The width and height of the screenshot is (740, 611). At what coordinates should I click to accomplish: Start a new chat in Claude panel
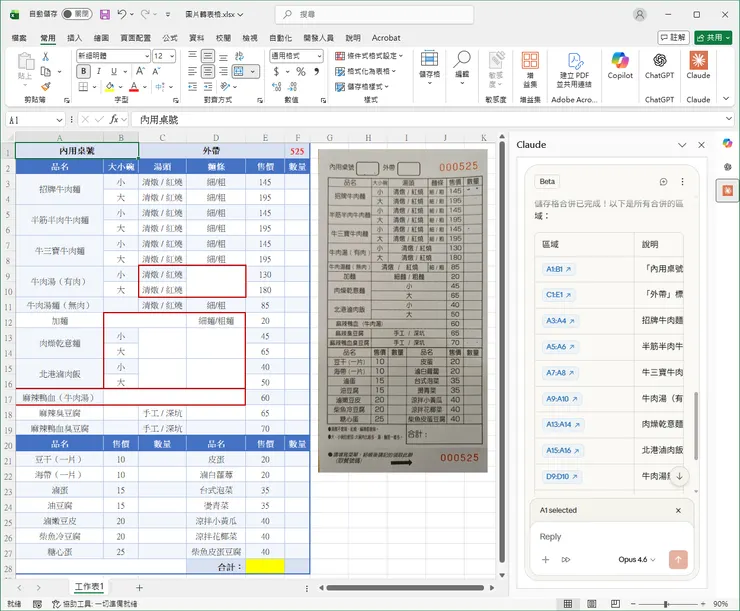[x=662, y=182]
